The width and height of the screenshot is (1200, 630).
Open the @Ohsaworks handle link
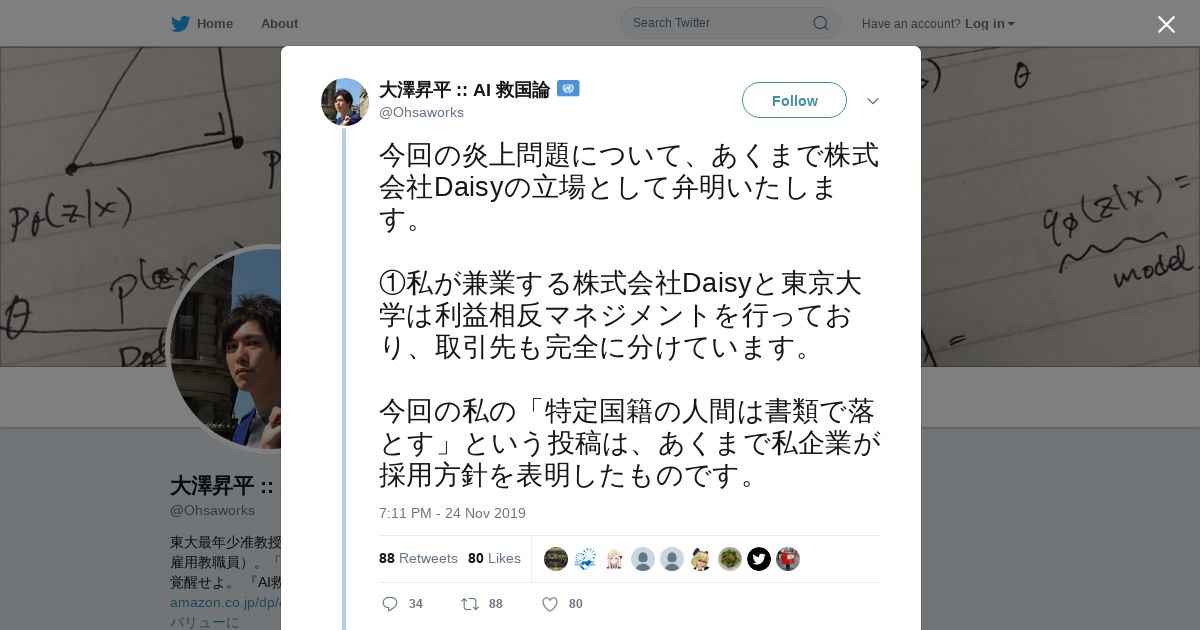pos(421,112)
